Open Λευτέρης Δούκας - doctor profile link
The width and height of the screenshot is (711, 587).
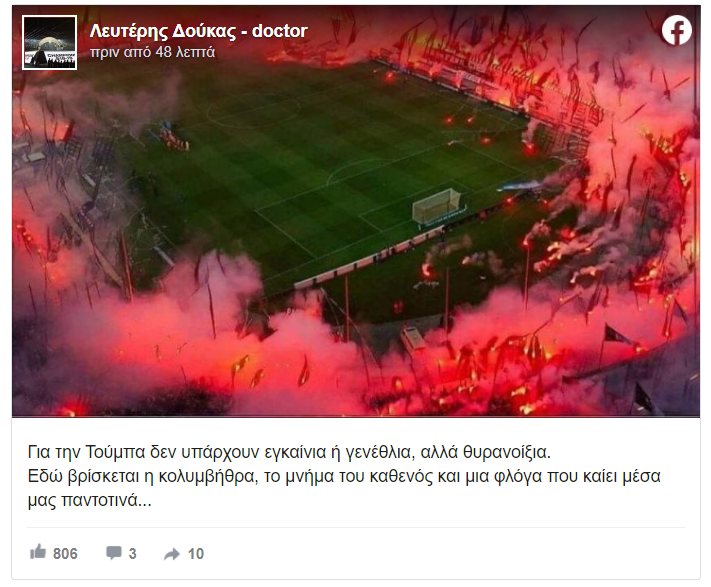click(199, 31)
